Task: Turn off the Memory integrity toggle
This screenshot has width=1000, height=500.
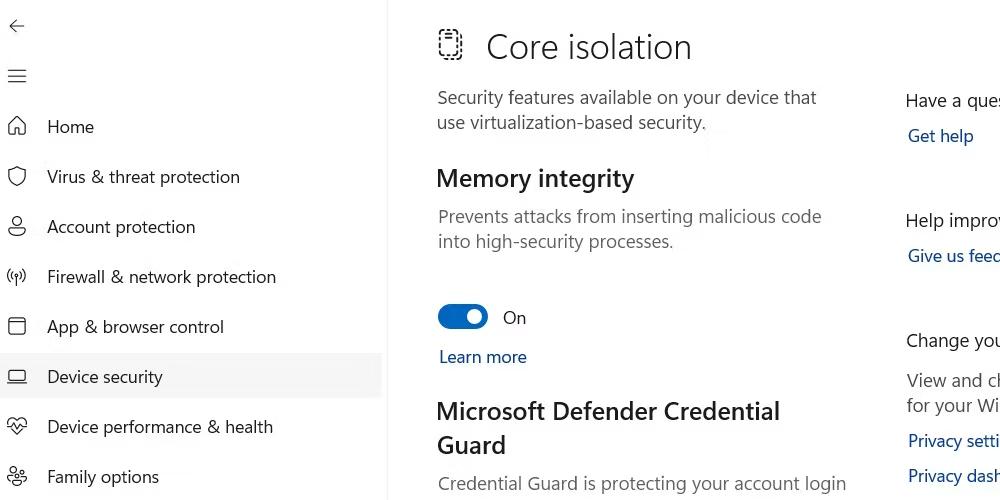Action: 463,317
